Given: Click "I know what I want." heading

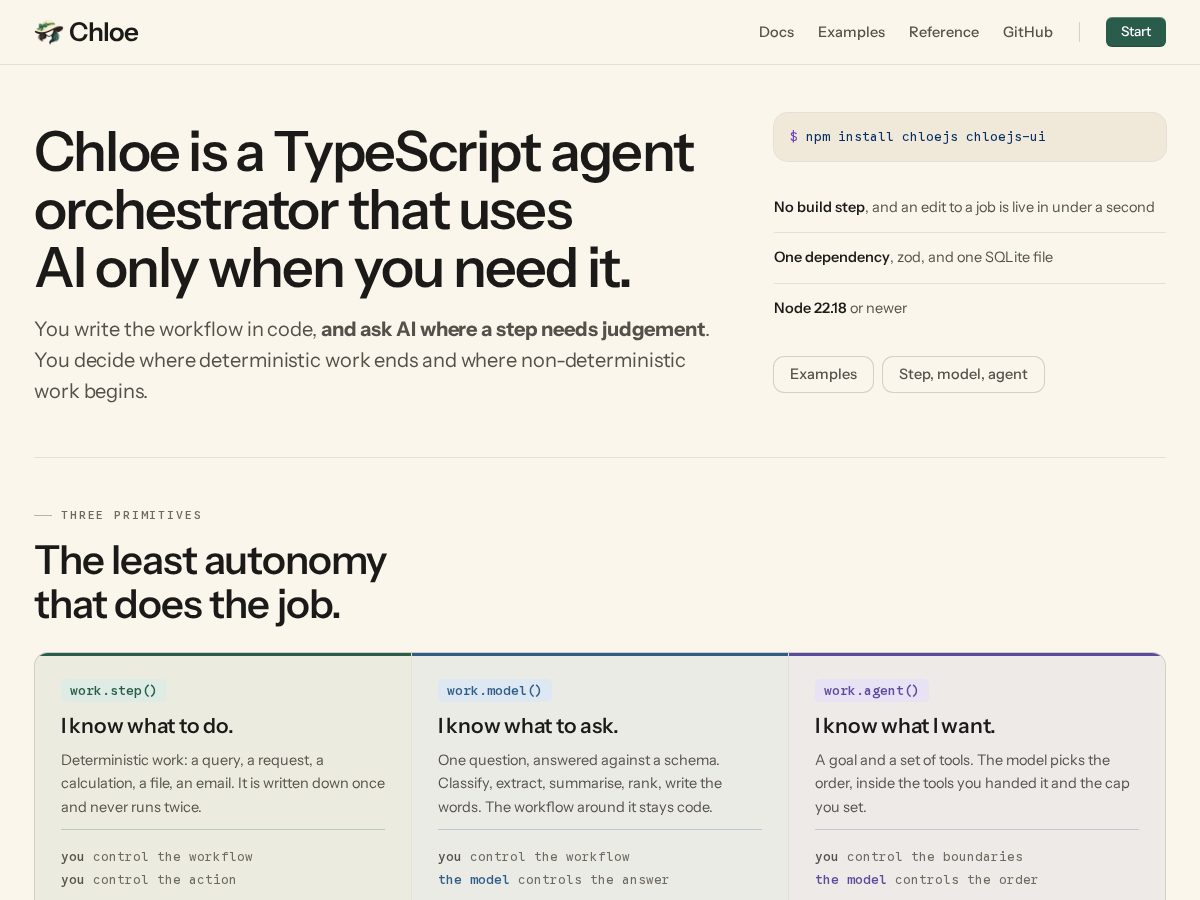Looking at the screenshot, I should click(905, 726).
